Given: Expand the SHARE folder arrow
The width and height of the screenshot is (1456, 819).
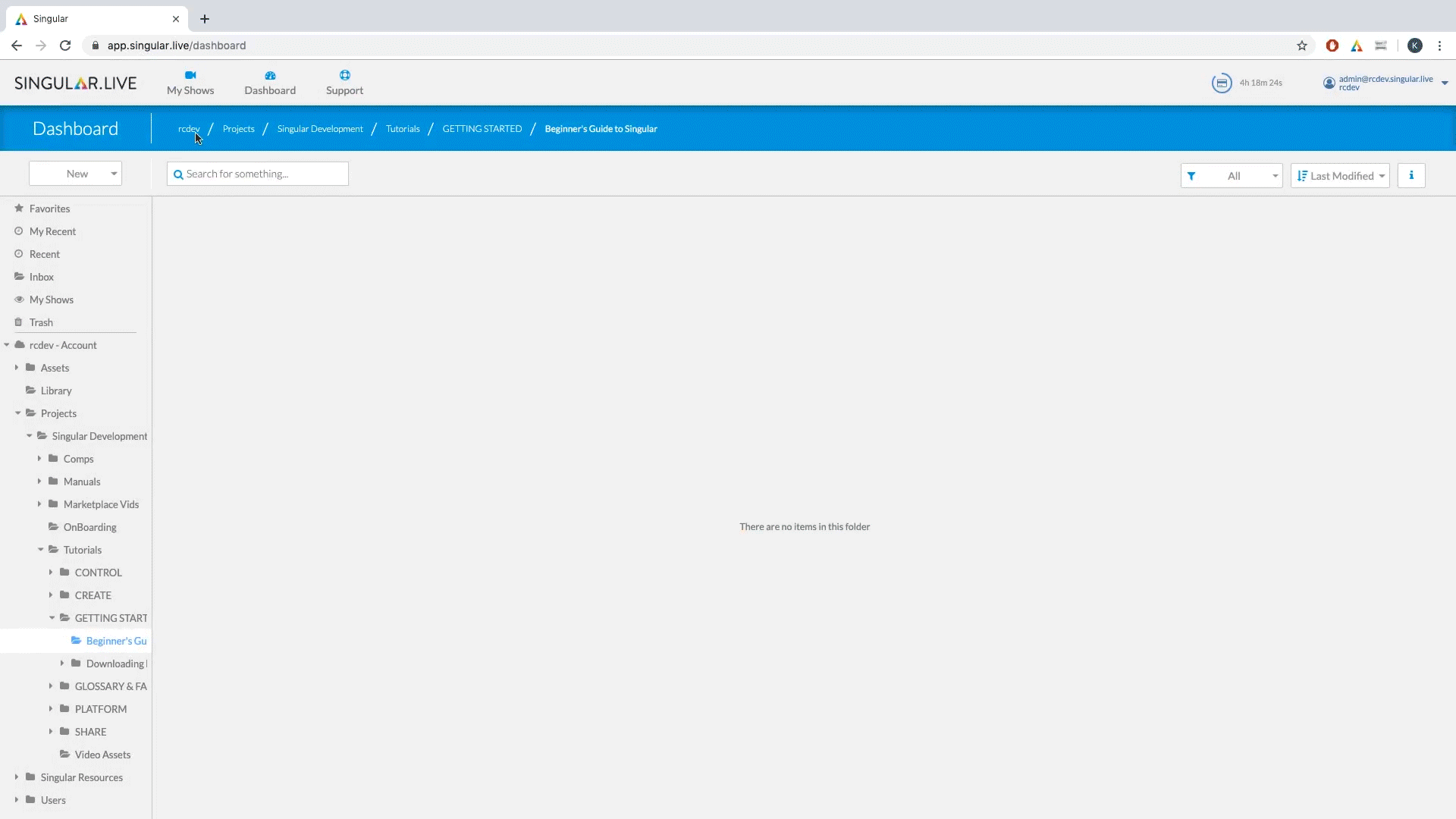Looking at the screenshot, I should (51, 732).
